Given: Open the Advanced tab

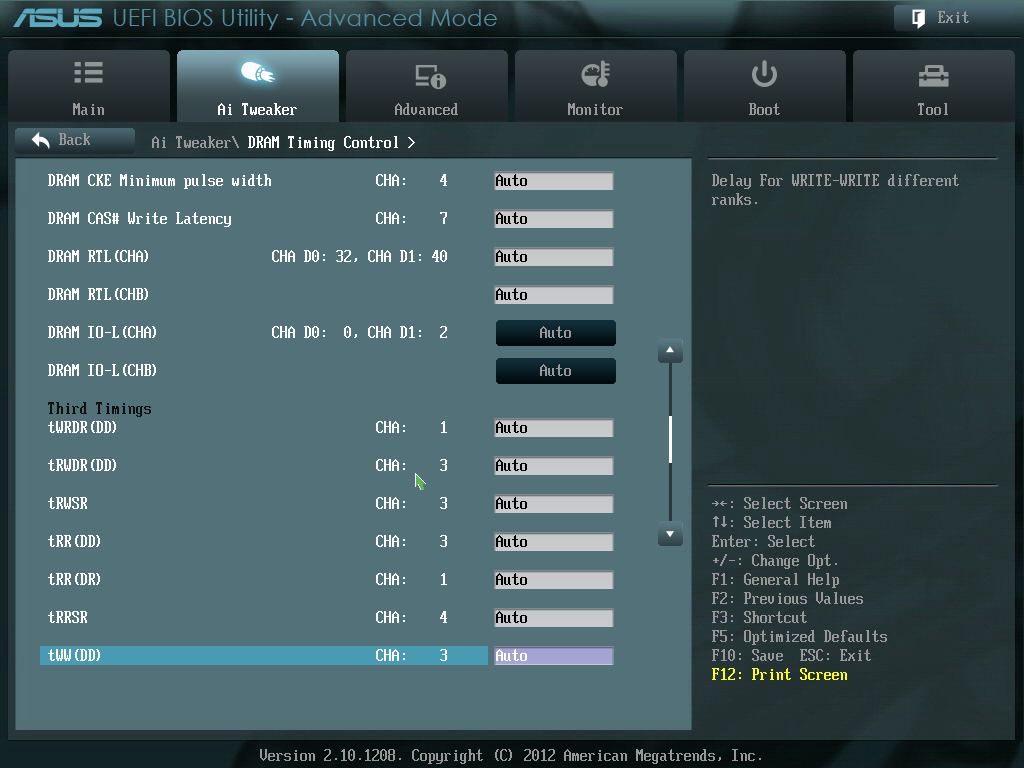Looking at the screenshot, I should (x=426, y=86).
